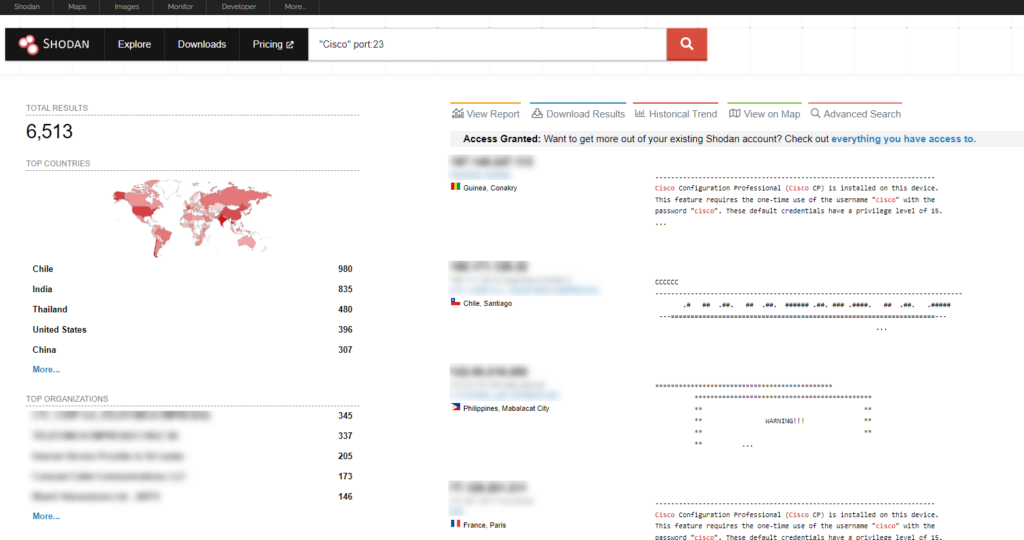The height and width of the screenshot is (540, 1024).
Task: Click the 'Philippines, Mabalacat City' location text
Action: click(x=506, y=409)
